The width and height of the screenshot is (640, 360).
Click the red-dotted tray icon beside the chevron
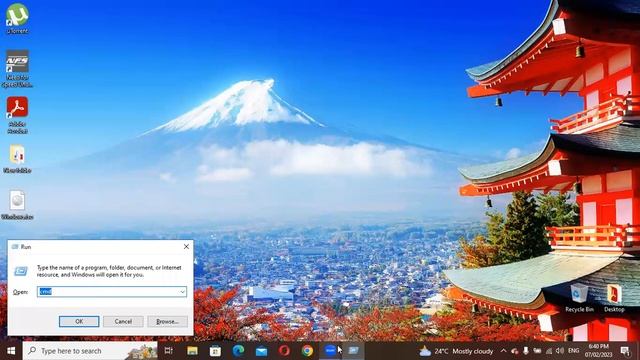point(514,351)
